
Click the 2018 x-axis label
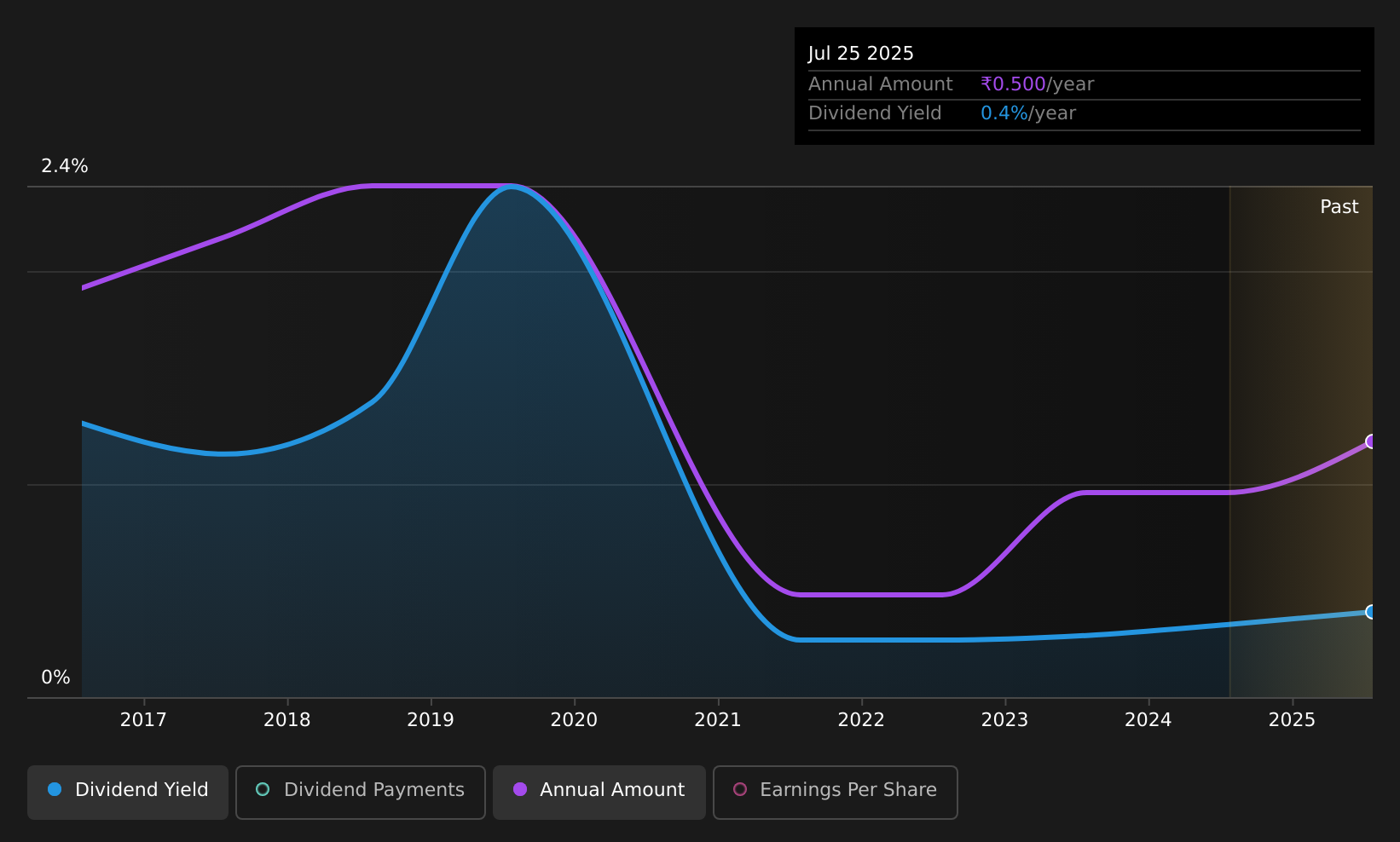[x=287, y=720]
